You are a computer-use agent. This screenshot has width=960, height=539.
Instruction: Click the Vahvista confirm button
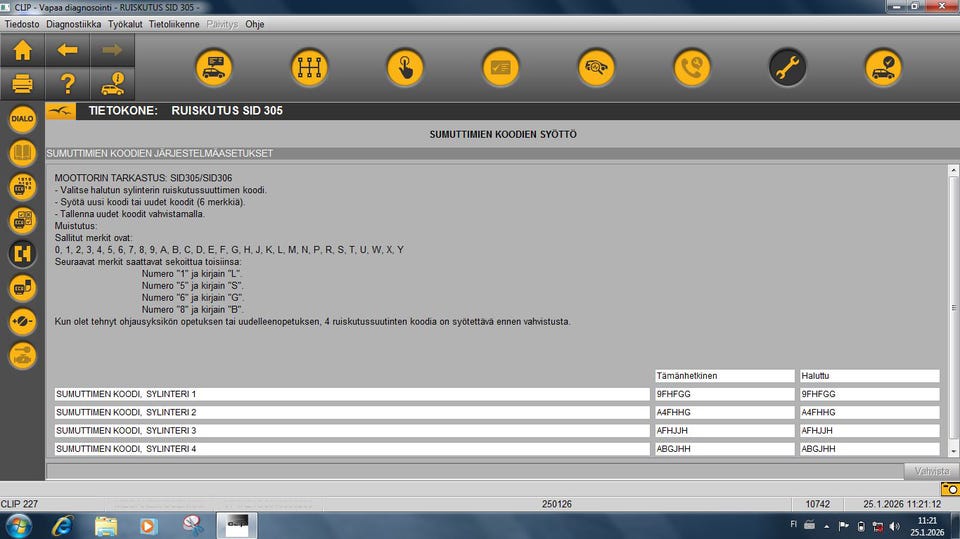pyautogui.click(x=931, y=471)
